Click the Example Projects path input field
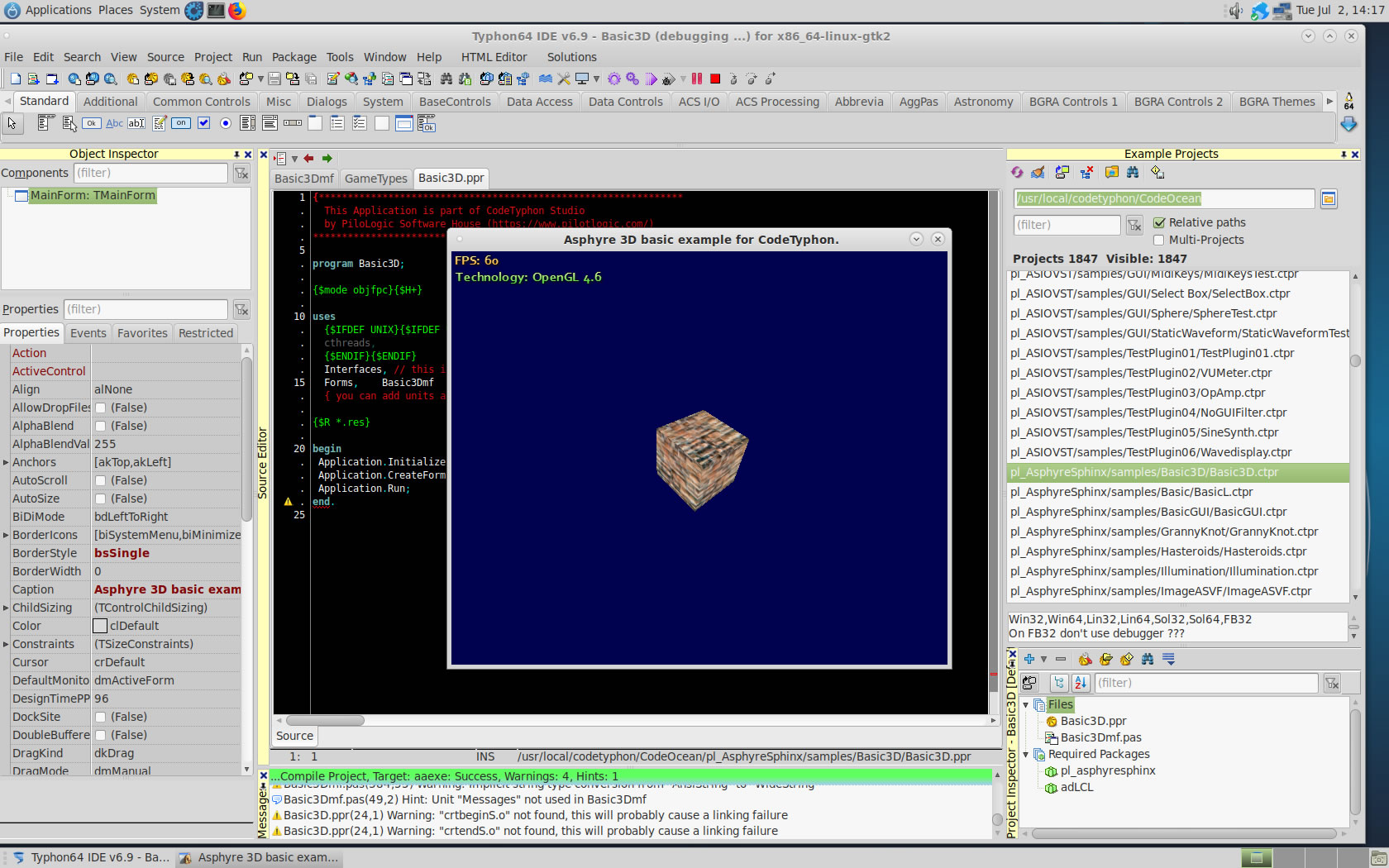The width and height of the screenshot is (1389, 868). (1164, 198)
